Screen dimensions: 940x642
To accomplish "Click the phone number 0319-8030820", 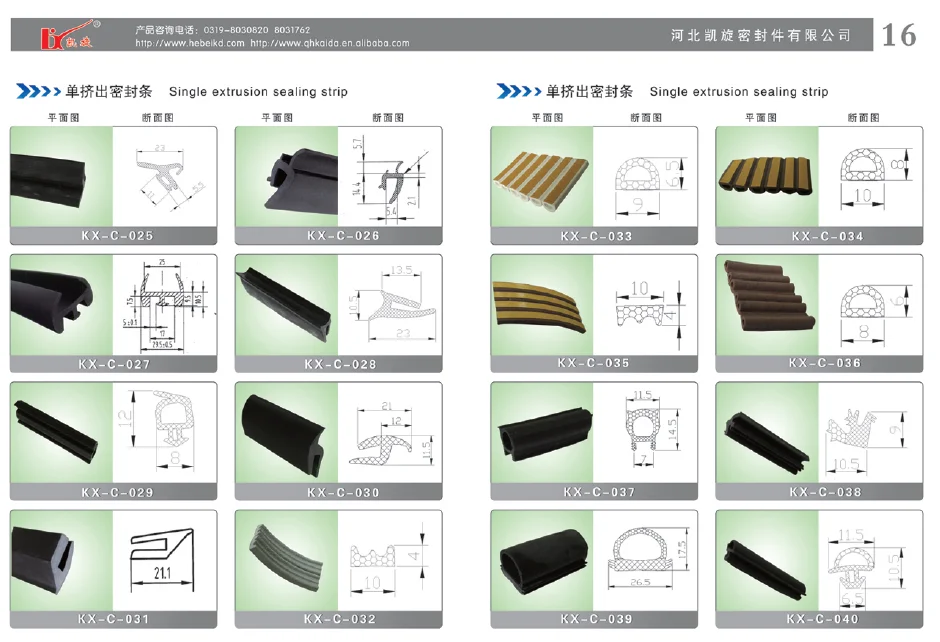I will tap(236, 29).
